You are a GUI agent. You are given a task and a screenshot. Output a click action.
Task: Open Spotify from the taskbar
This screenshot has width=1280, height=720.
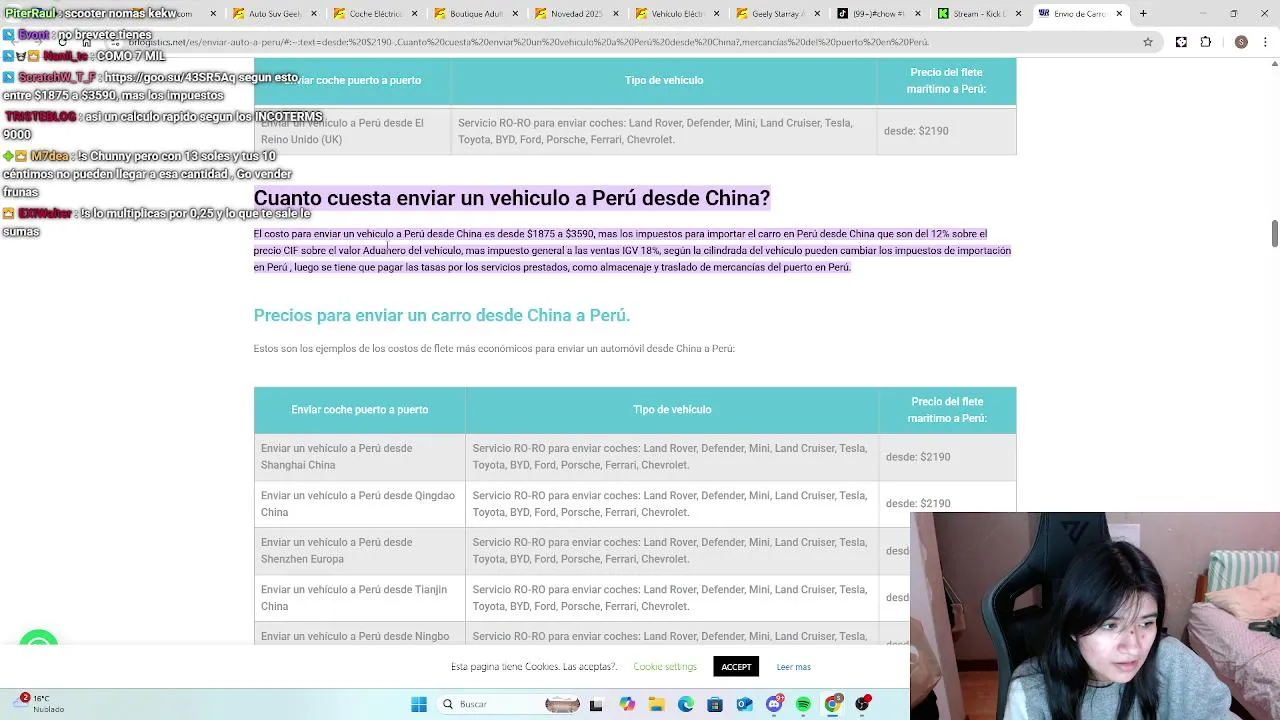tap(803, 704)
